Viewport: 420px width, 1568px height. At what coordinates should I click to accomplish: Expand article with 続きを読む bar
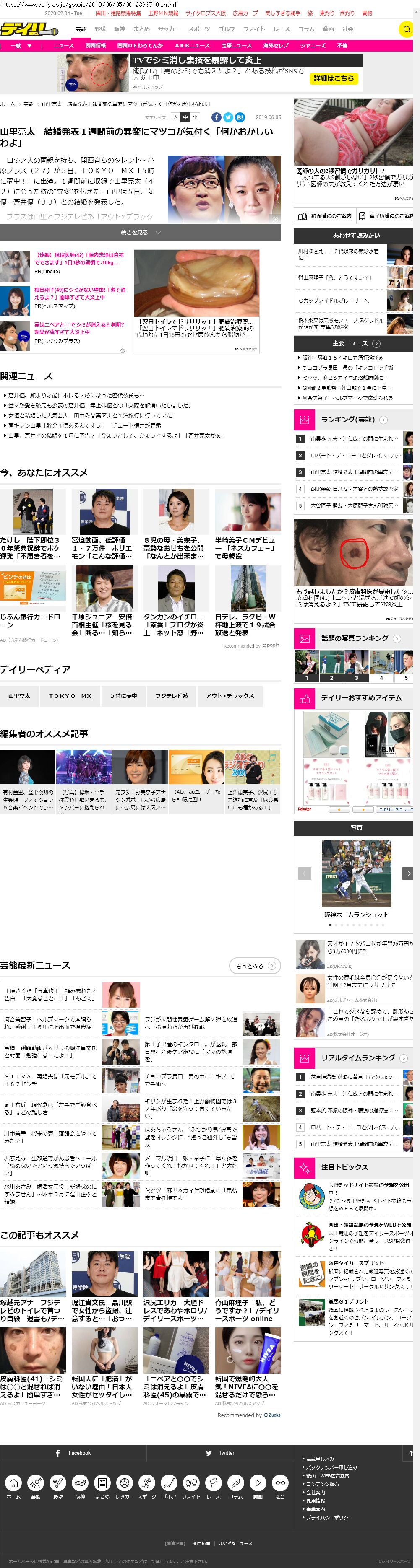[140, 233]
